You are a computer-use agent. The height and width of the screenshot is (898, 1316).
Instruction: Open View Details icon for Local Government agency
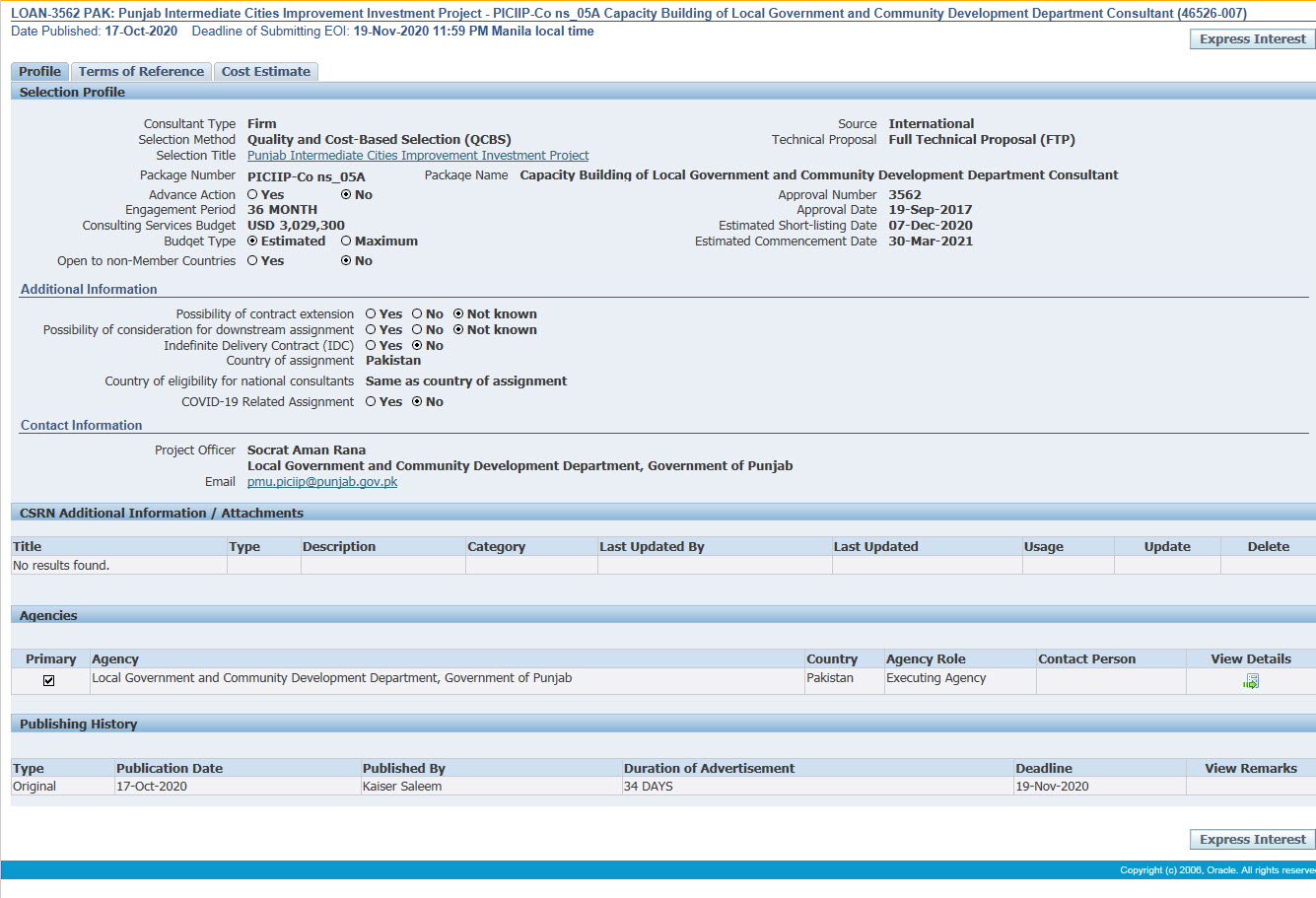pyautogui.click(x=1251, y=681)
